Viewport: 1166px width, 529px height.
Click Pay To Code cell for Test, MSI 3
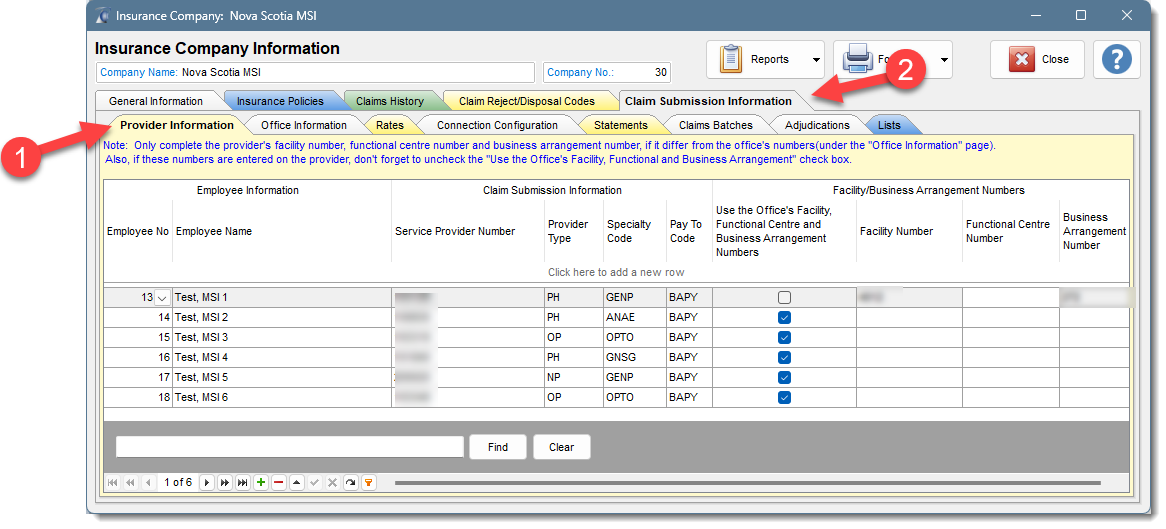coord(689,338)
